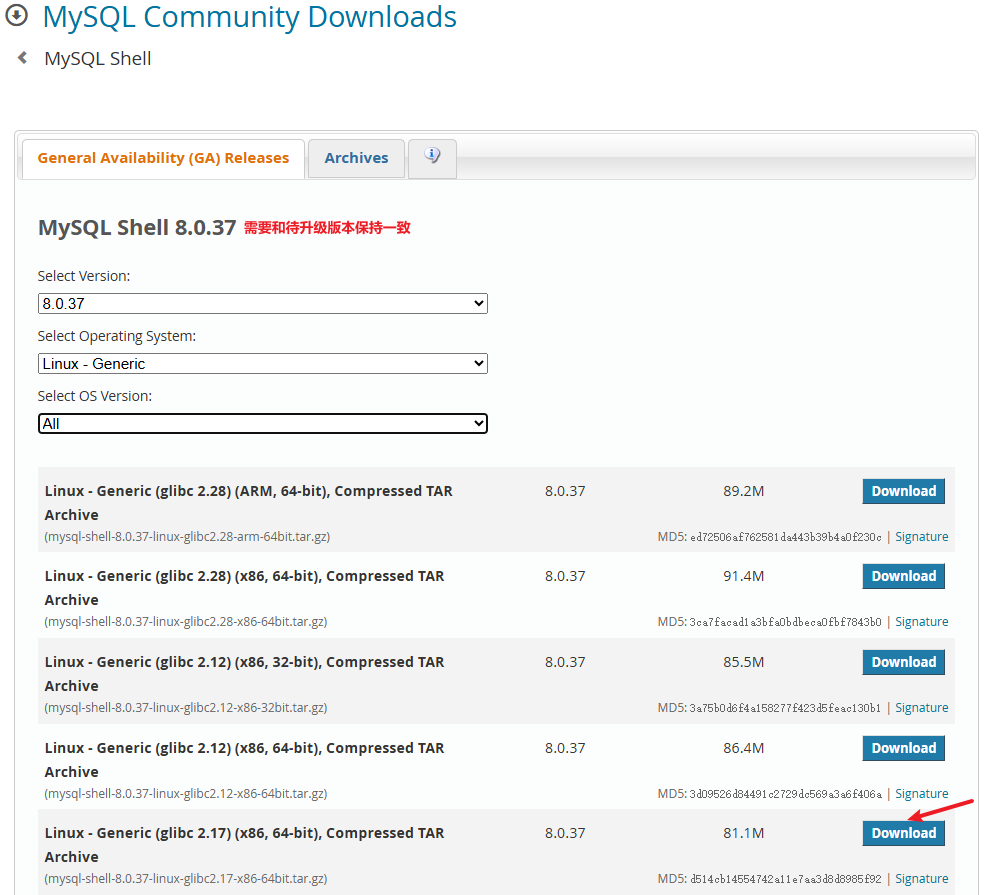Download the glibc 2.12 x86 32-bit archive
The image size is (999, 895).
(903, 662)
